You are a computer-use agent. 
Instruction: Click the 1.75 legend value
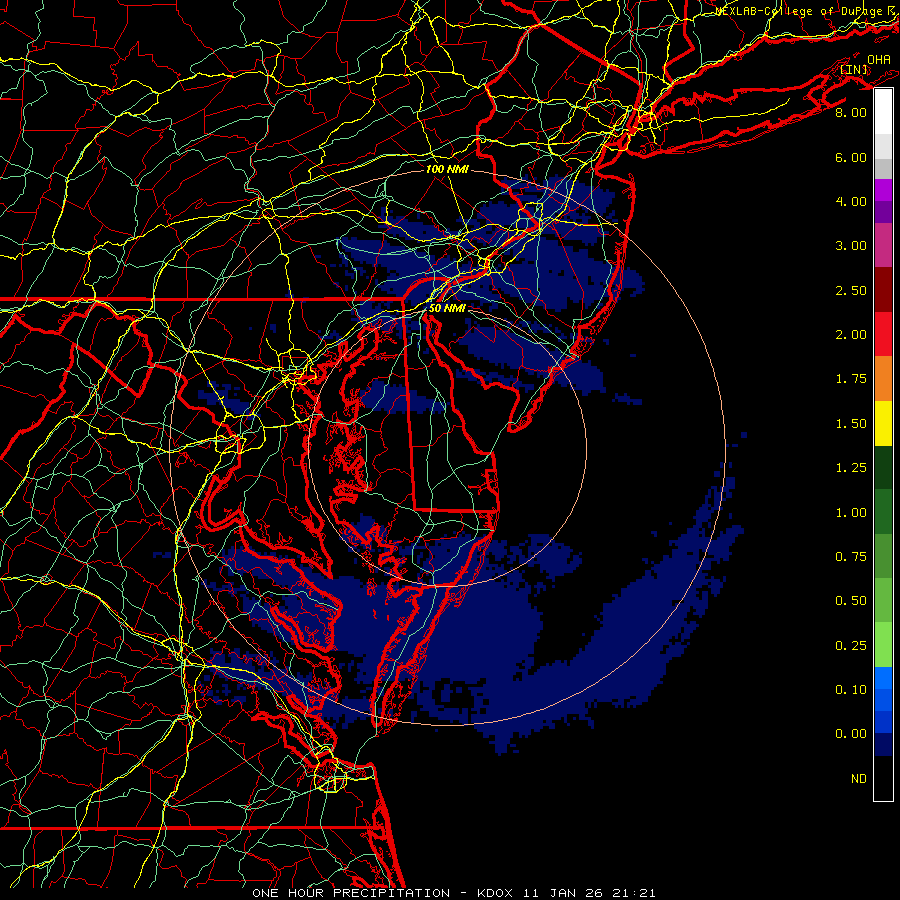point(851,379)
